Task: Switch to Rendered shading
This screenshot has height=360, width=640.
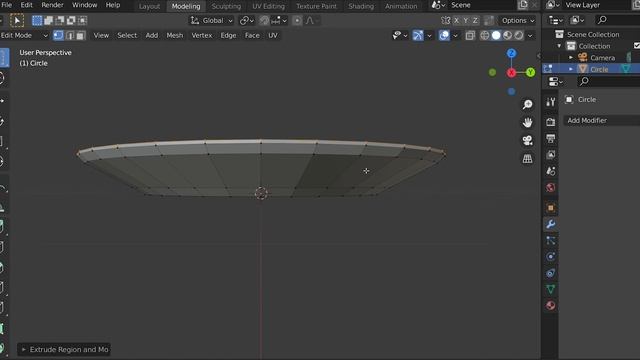Action: [x=519, y=36]
